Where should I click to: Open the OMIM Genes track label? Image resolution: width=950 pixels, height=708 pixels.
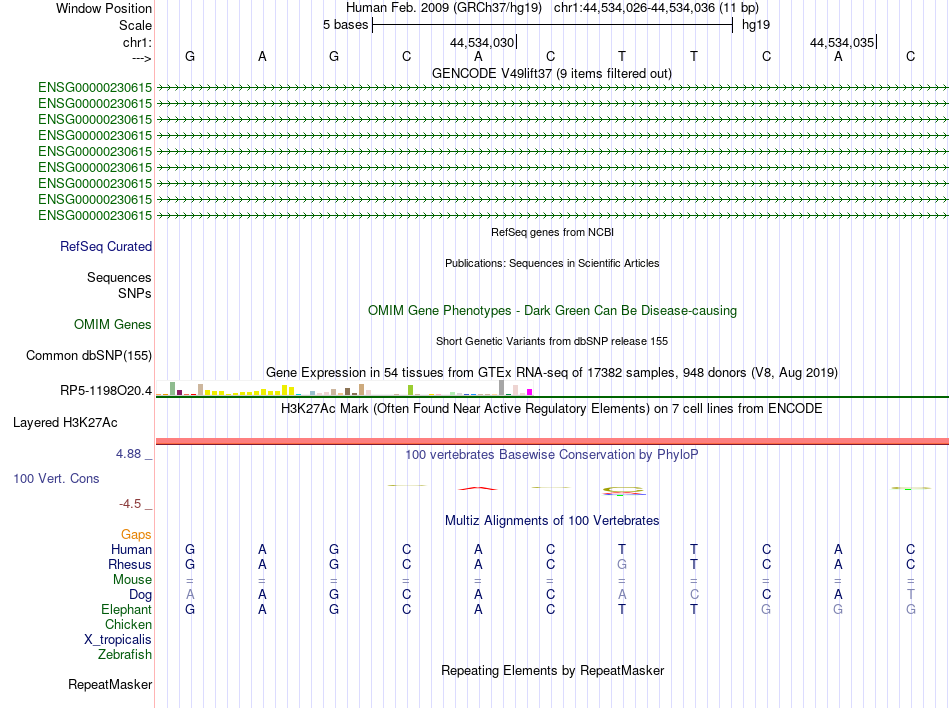(x=113, y=325)
